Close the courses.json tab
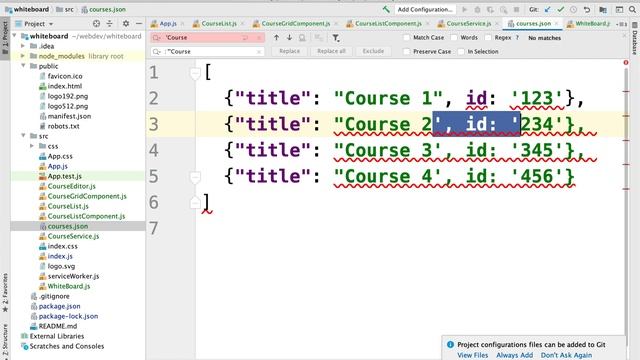Viewport: 640px width, 360px height. (x=556, y=24)
